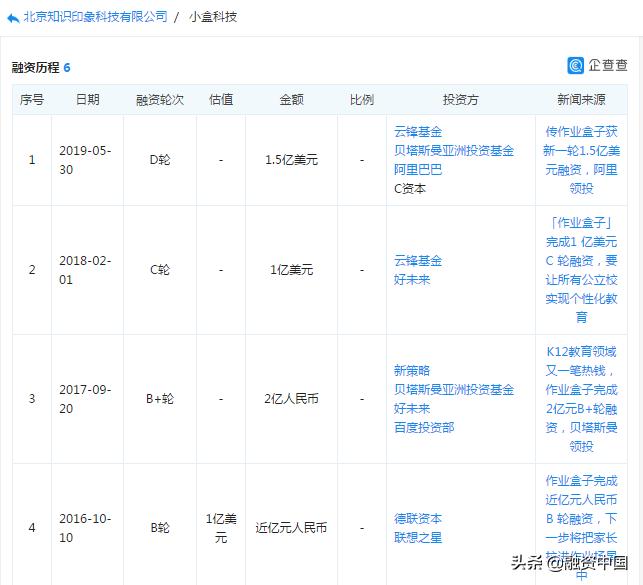Open 云锋基金 investor link in C轮 row
The image size is (643, 585).
[418, 261]
